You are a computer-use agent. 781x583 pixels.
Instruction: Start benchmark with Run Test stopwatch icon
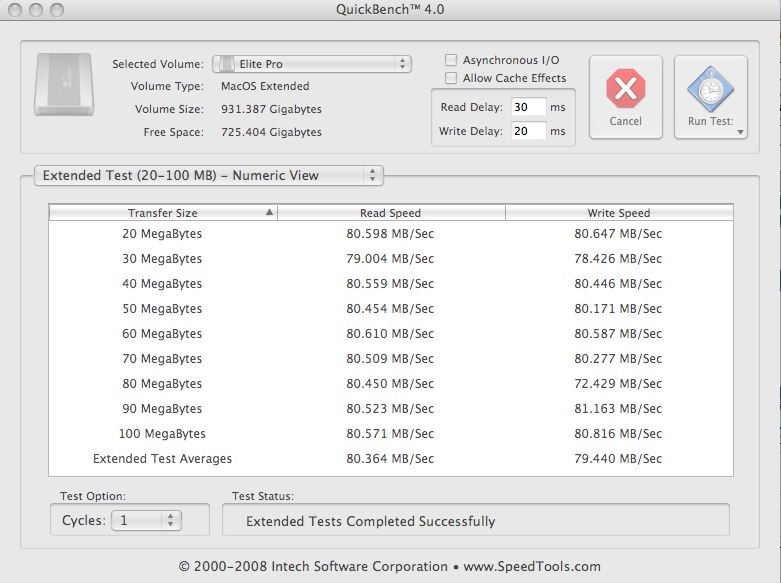pos(710,89)
